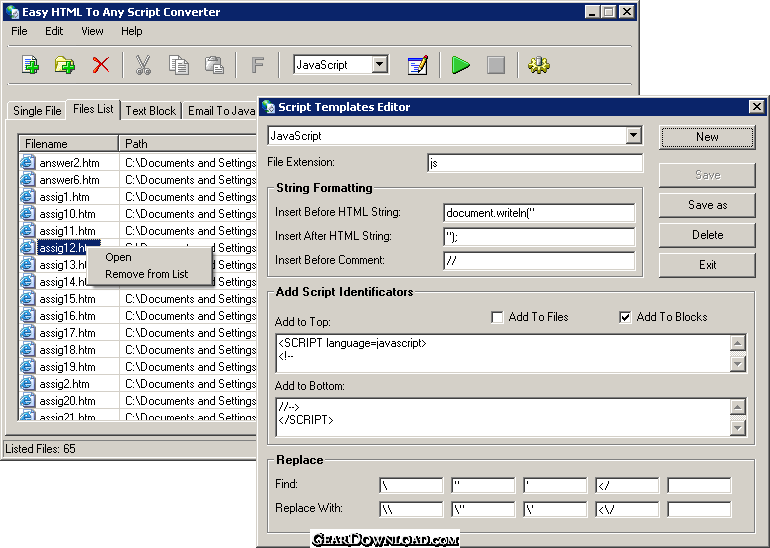
Task: Click the first Find field containing backslash
Action: pyautogui.click(x=411, y=486)
